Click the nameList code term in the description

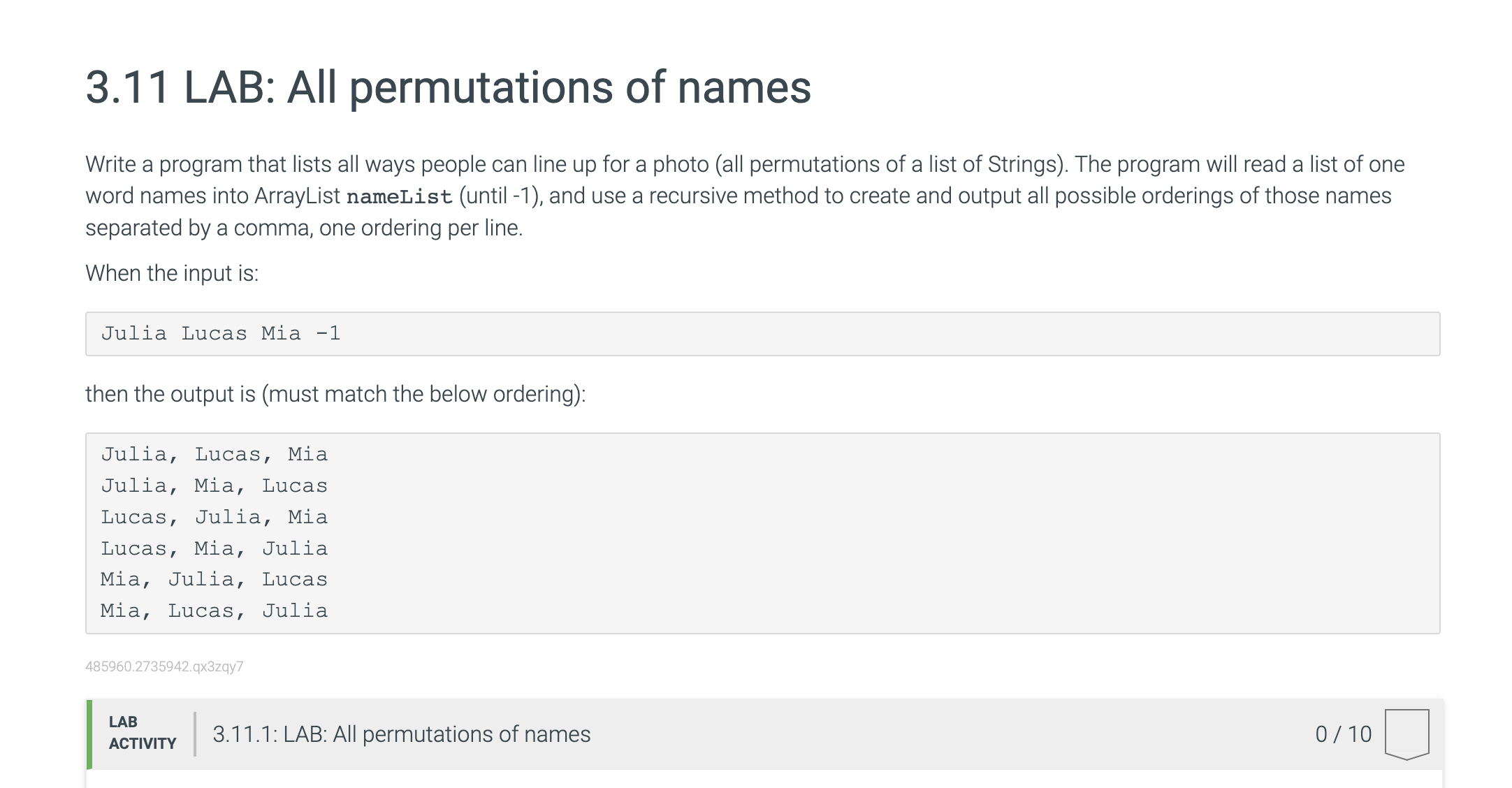pos(399,197)
